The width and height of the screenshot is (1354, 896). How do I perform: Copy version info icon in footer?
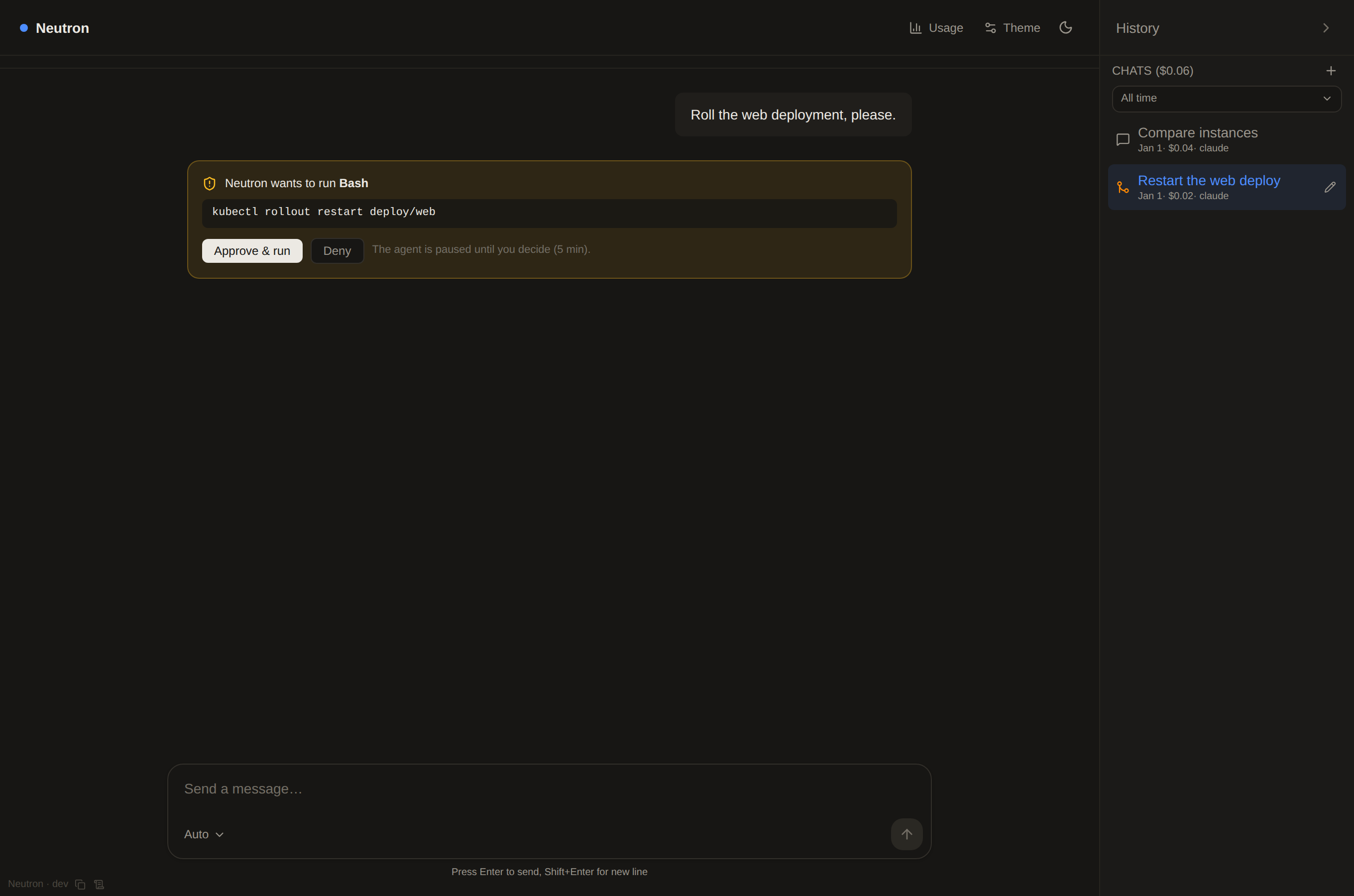pos(80,884)
